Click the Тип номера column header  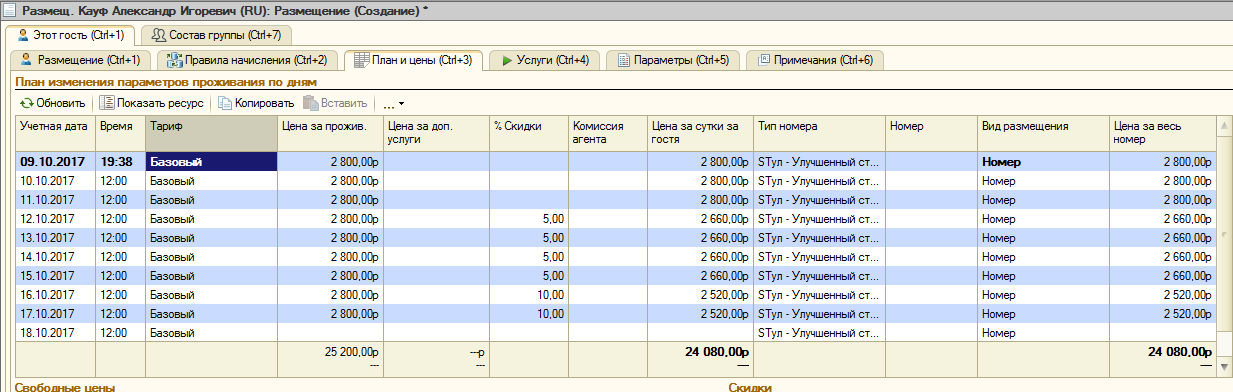click(x=819, y=134)
